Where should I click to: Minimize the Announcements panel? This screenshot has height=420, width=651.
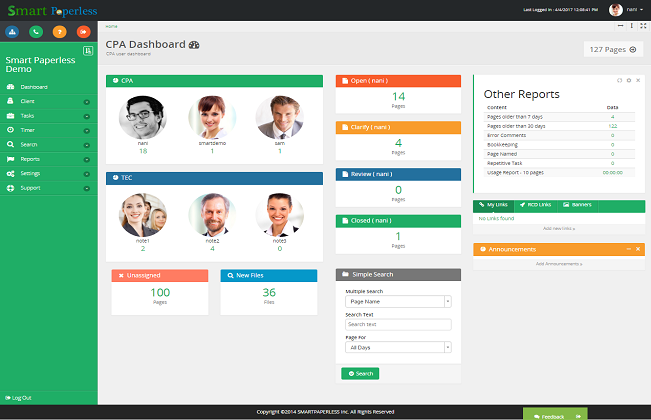click(629, 249)
